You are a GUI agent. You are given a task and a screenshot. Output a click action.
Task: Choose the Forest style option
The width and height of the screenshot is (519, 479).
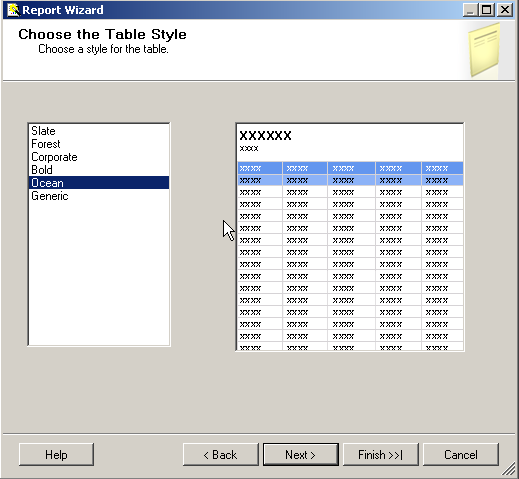99,144
